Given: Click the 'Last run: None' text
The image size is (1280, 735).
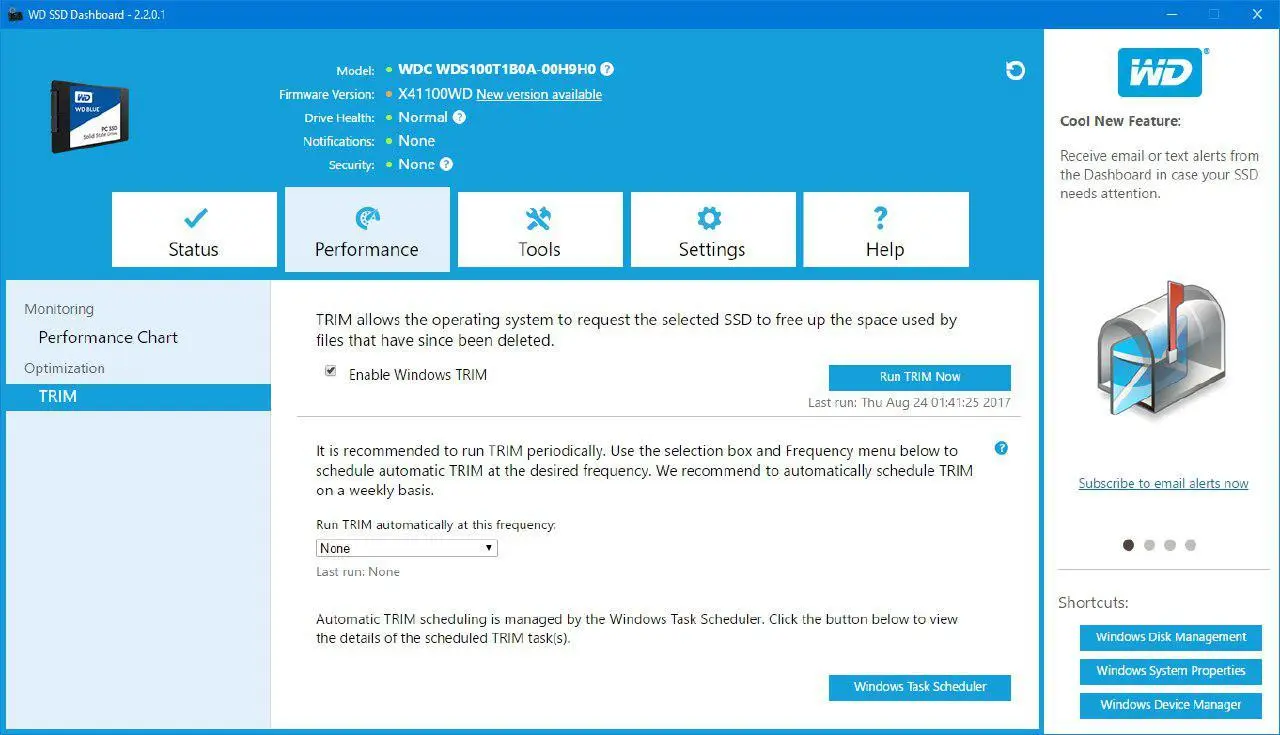Looking at the screenshot, I should (358, 572).
